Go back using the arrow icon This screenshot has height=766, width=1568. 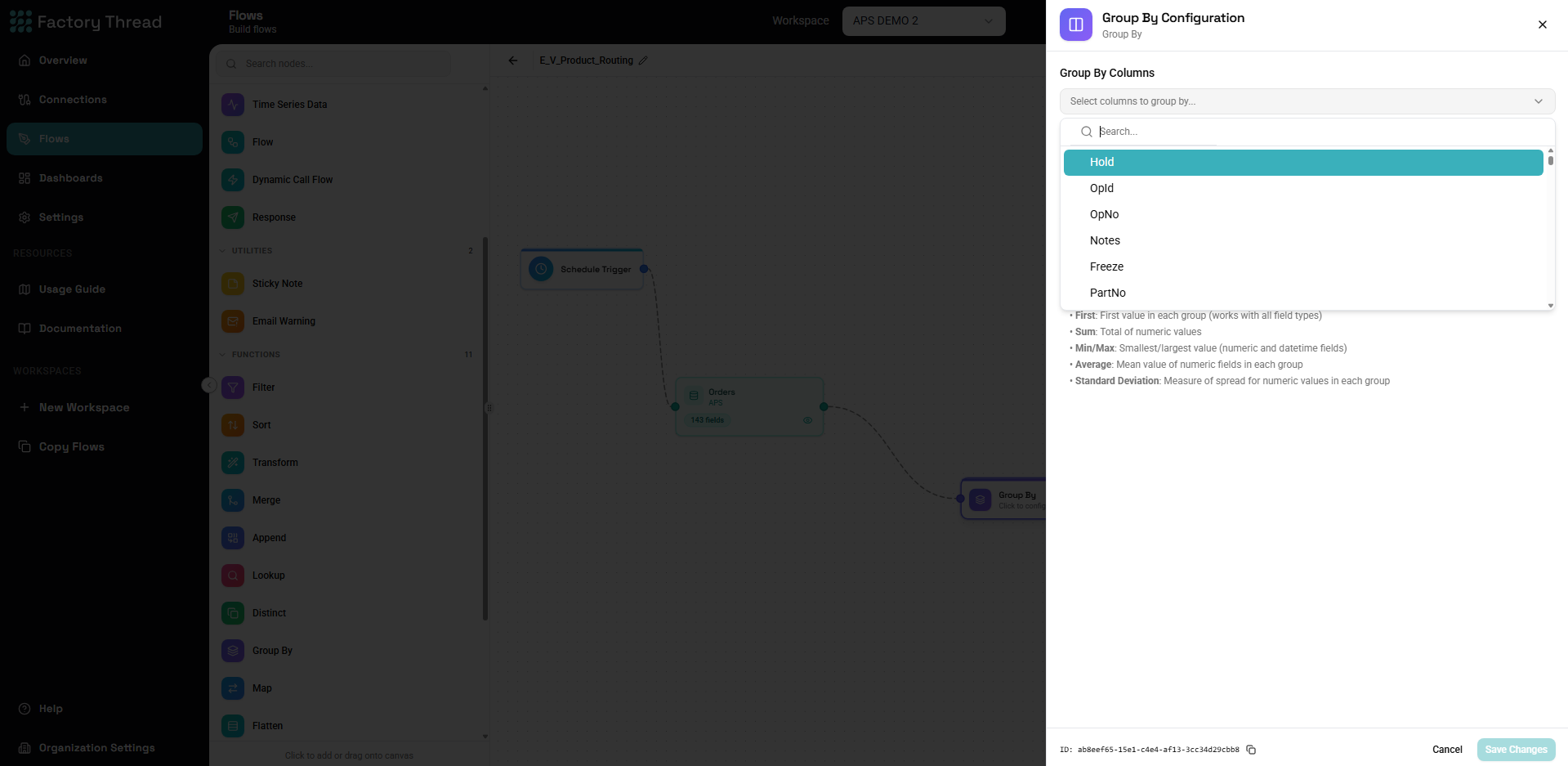click(513, 60)
